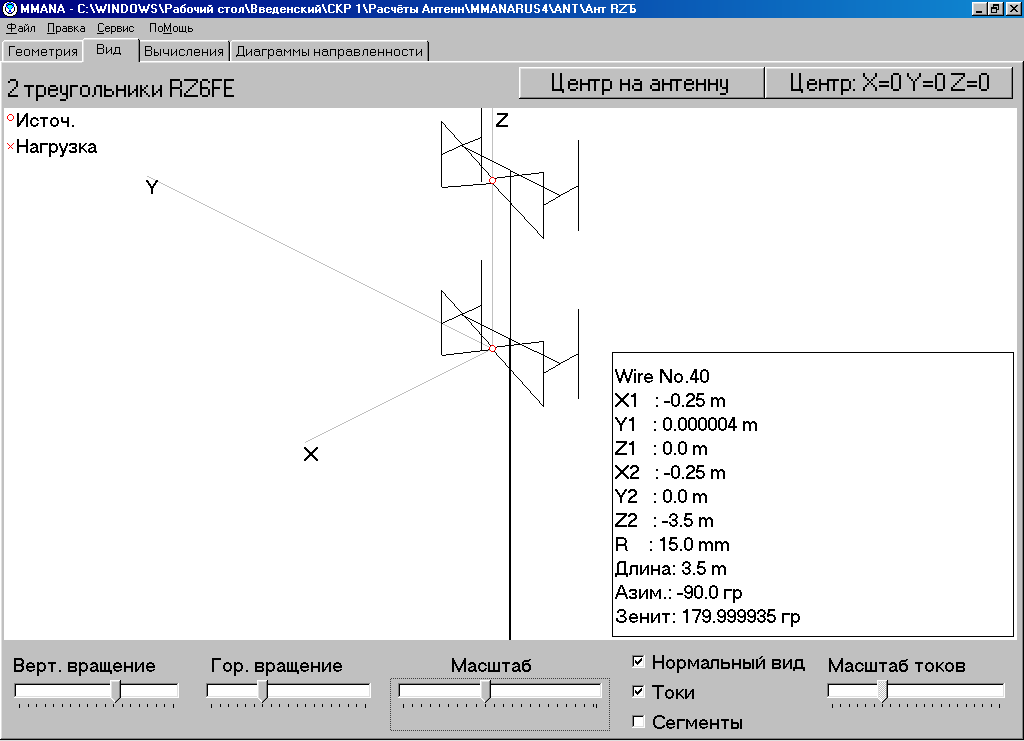Uncheck the Токи checkbox
The height and width of the screenshot is (741, 1024).
tap(638, 692)
